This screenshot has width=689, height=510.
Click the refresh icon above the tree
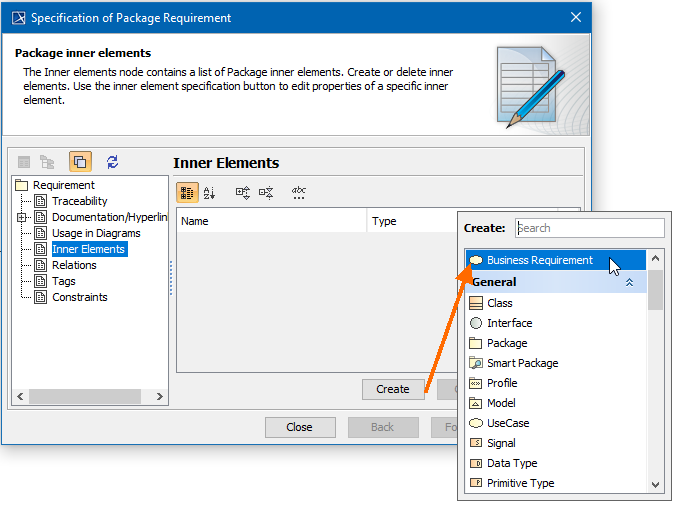[x=112, y=162]
